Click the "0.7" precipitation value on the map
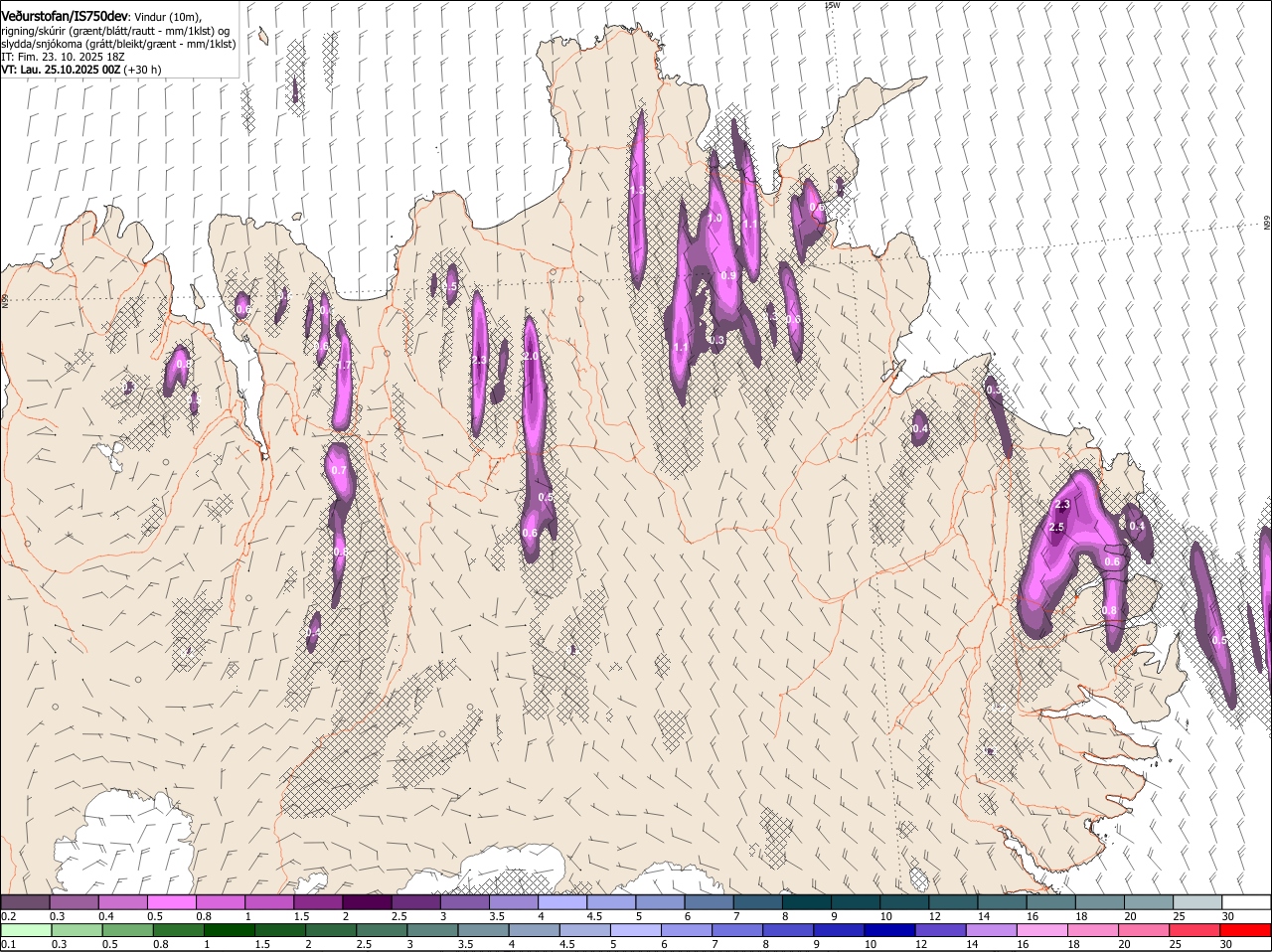Viewport: 1272px width, 952px height. pos(339,470)
